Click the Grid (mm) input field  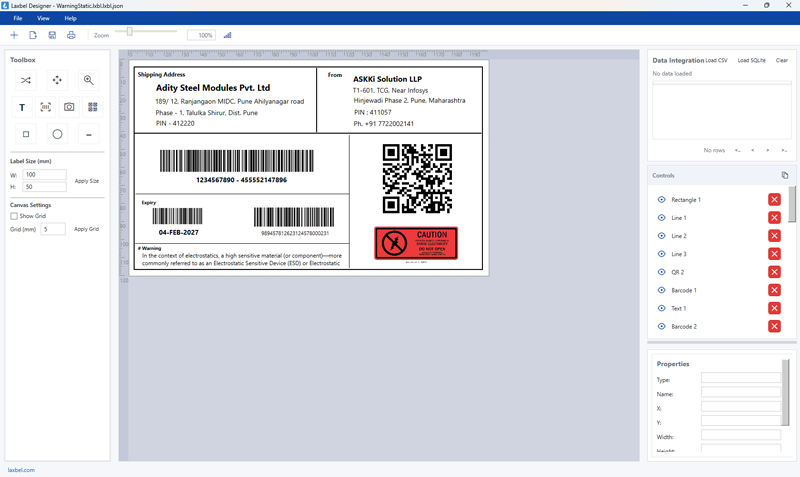click(x=53, y=229)
